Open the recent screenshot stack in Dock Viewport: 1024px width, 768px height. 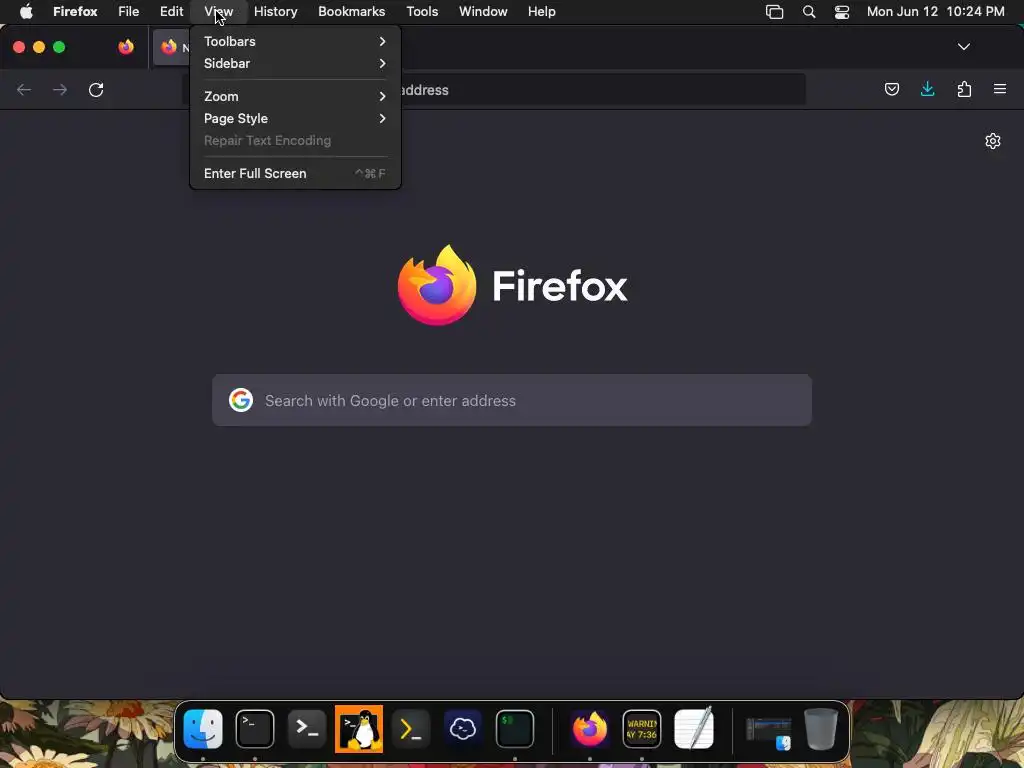769,733
